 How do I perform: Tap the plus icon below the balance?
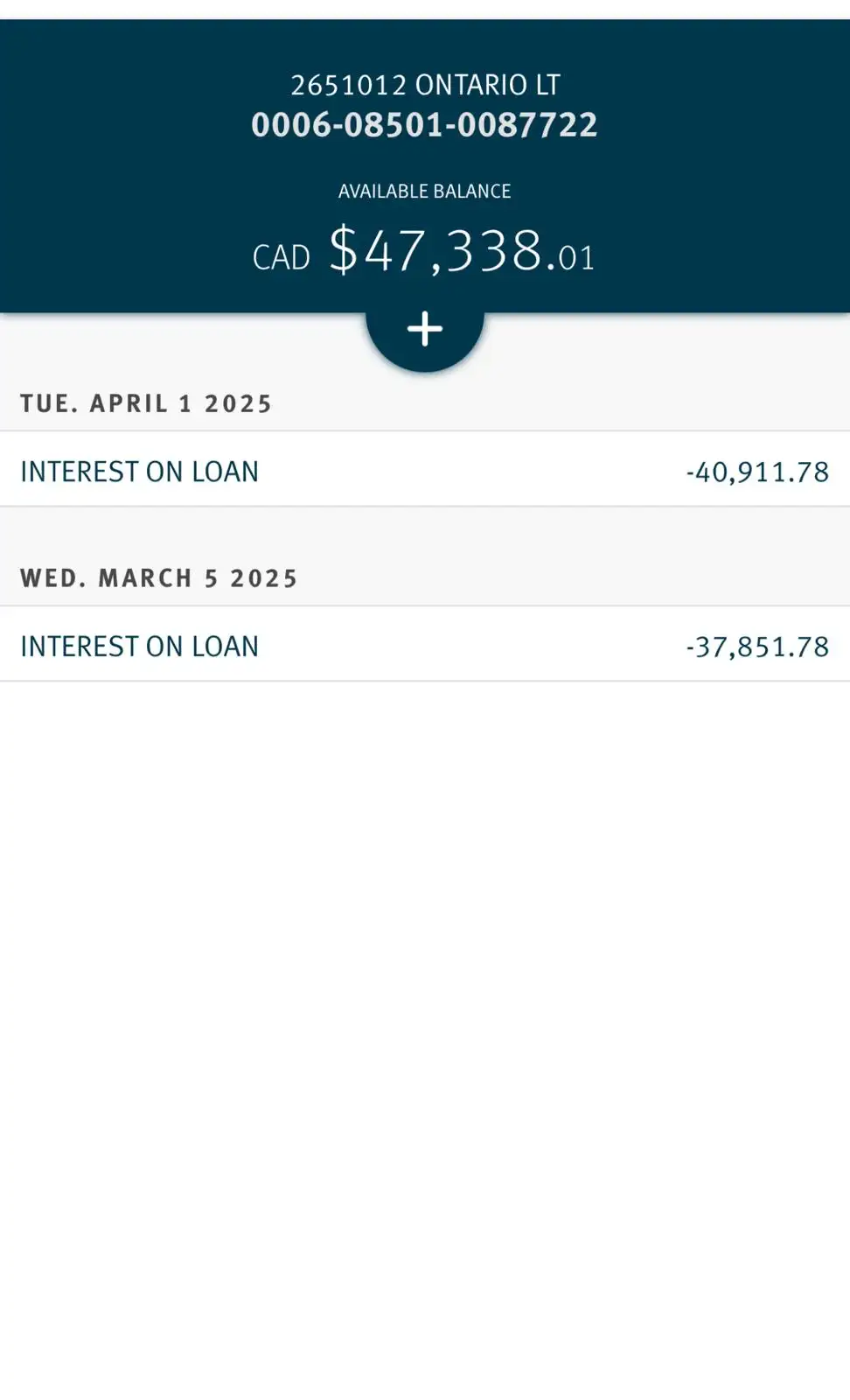click(x=425, y=330)
